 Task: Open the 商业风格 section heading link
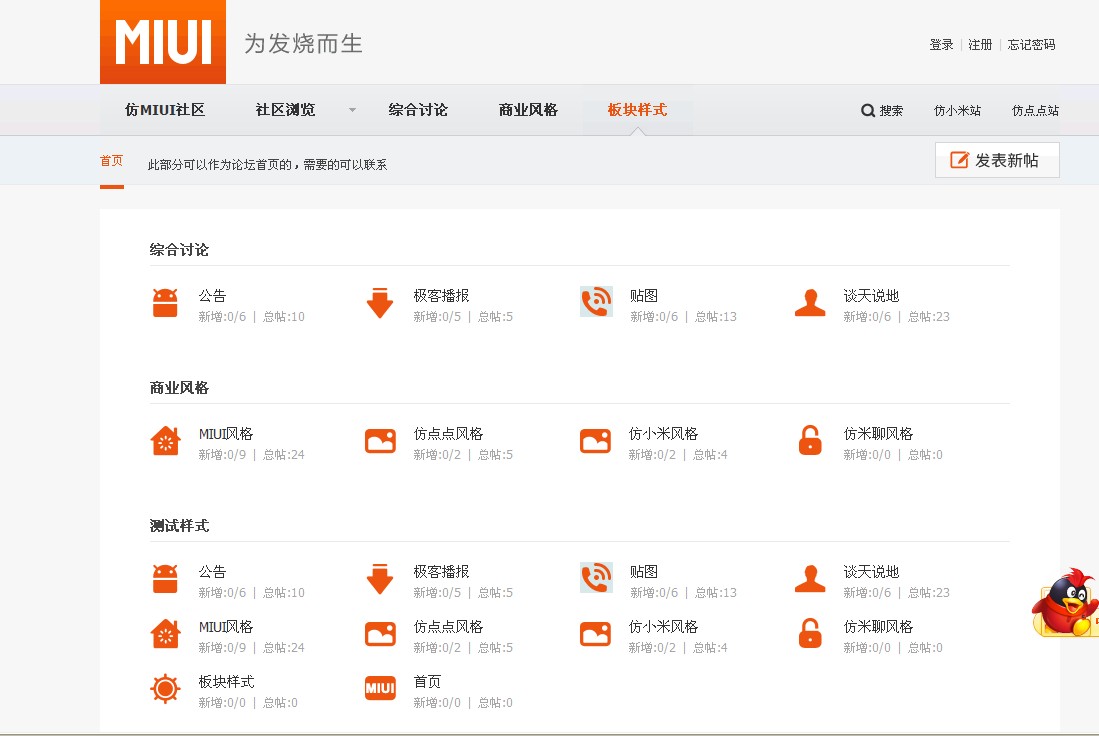point(179,388)
